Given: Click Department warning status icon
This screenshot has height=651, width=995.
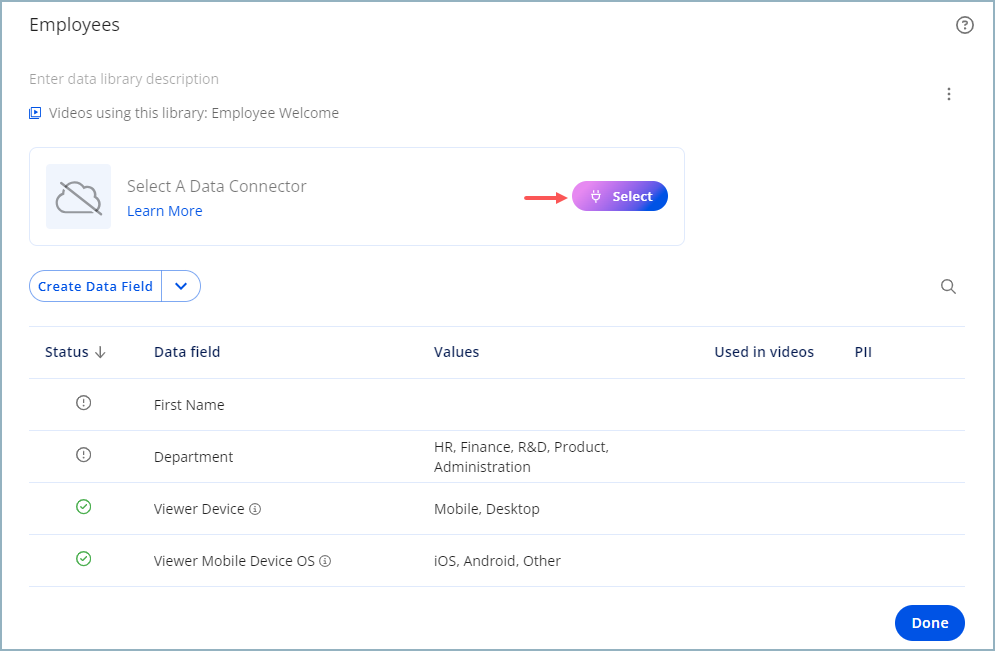Looking at the screenshot, I should click(x=83, y=455).
